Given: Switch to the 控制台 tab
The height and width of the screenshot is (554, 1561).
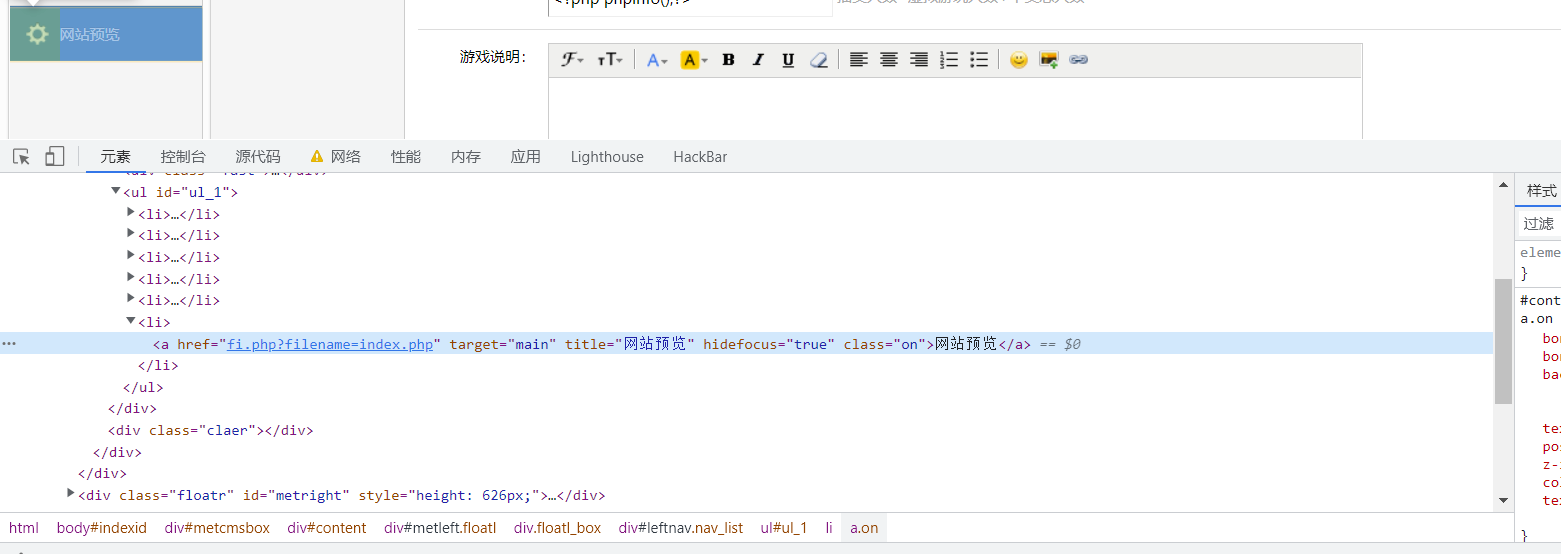Looking at the screenshot, I should tap(183, 157).
